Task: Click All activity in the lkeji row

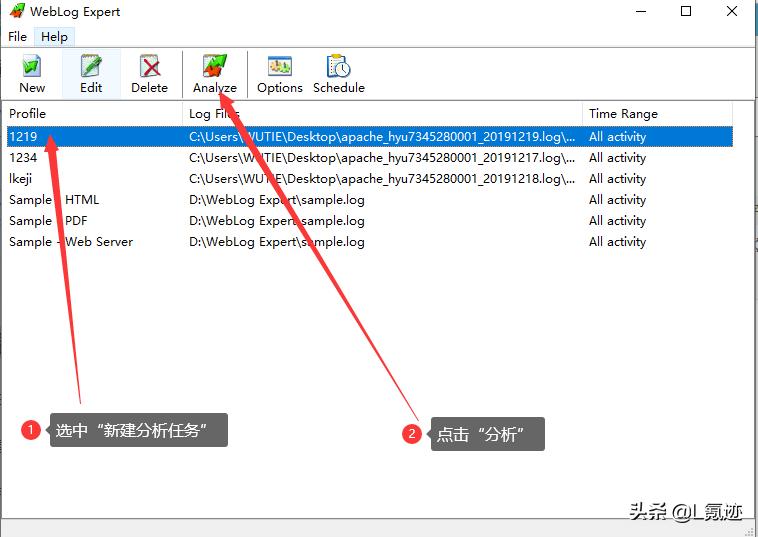Action: 617,179
